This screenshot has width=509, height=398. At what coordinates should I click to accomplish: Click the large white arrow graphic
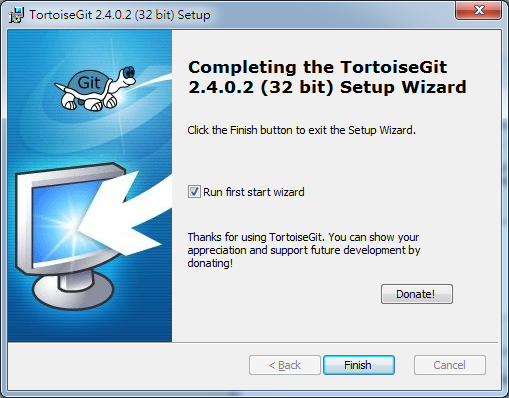point(127,215)
